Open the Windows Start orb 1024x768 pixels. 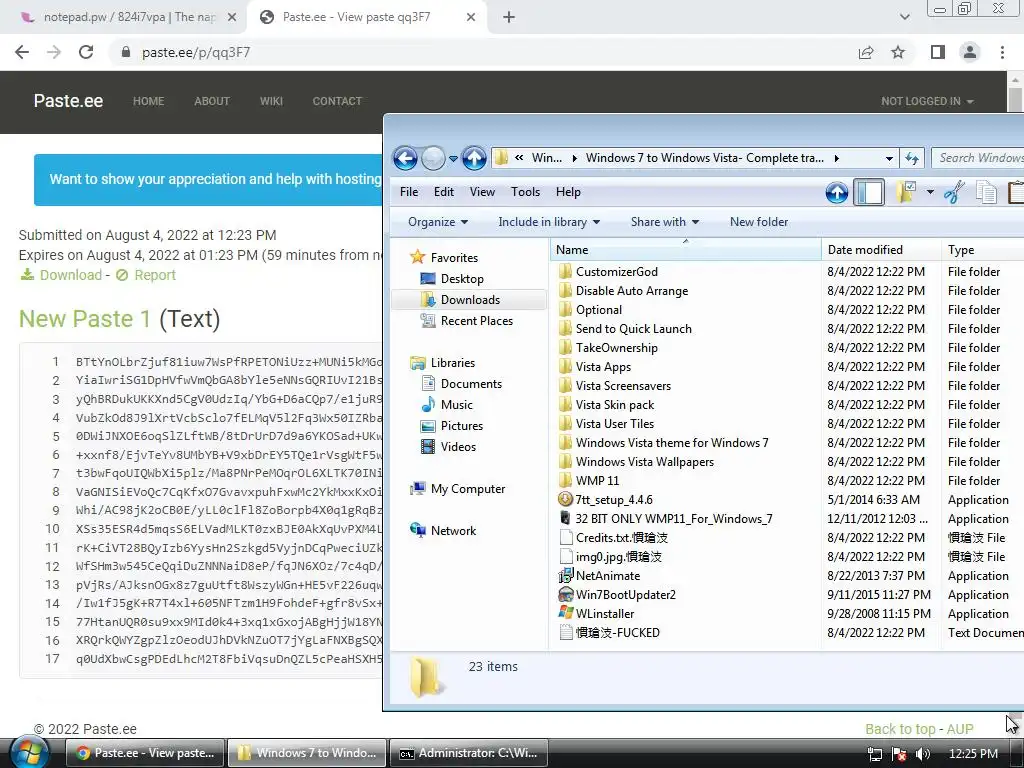(x=29, y=752)
